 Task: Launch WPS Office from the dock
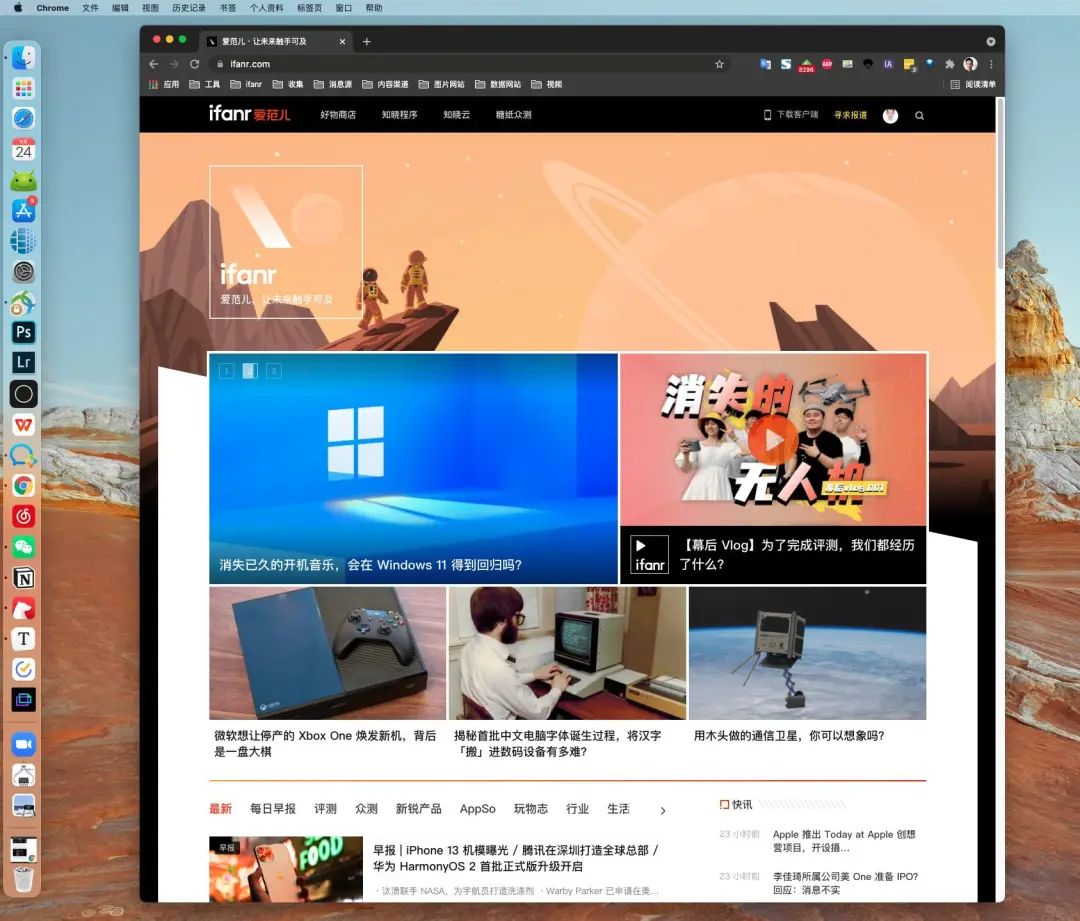(23, 424)
